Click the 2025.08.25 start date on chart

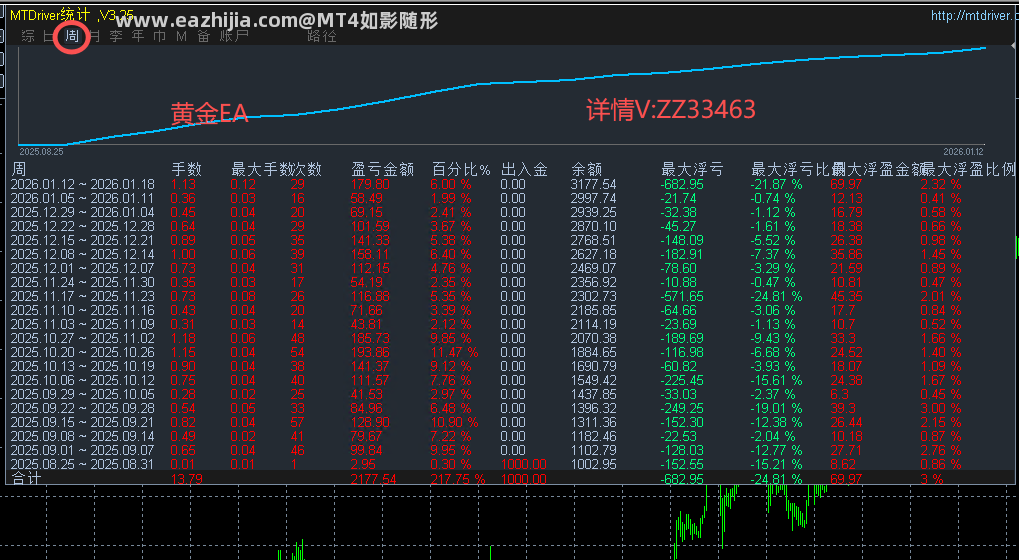point(41,151)
